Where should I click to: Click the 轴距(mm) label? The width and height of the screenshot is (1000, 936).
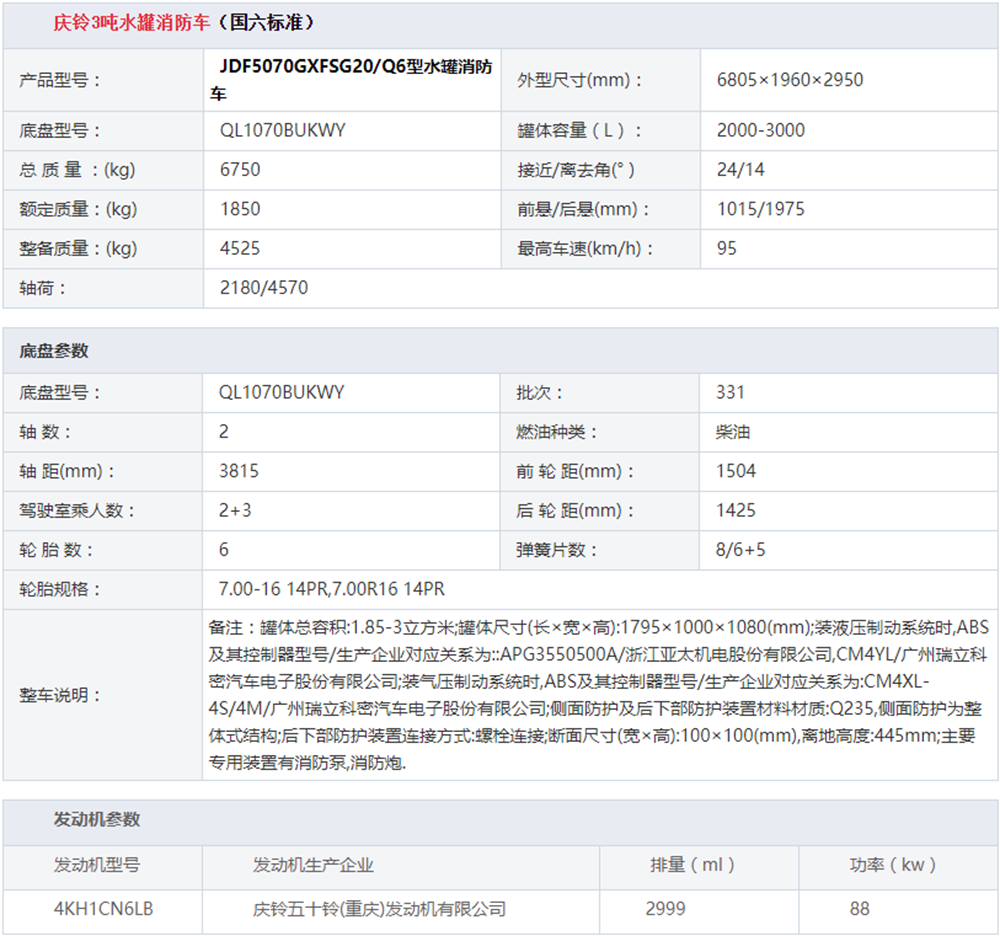[66, 472]
